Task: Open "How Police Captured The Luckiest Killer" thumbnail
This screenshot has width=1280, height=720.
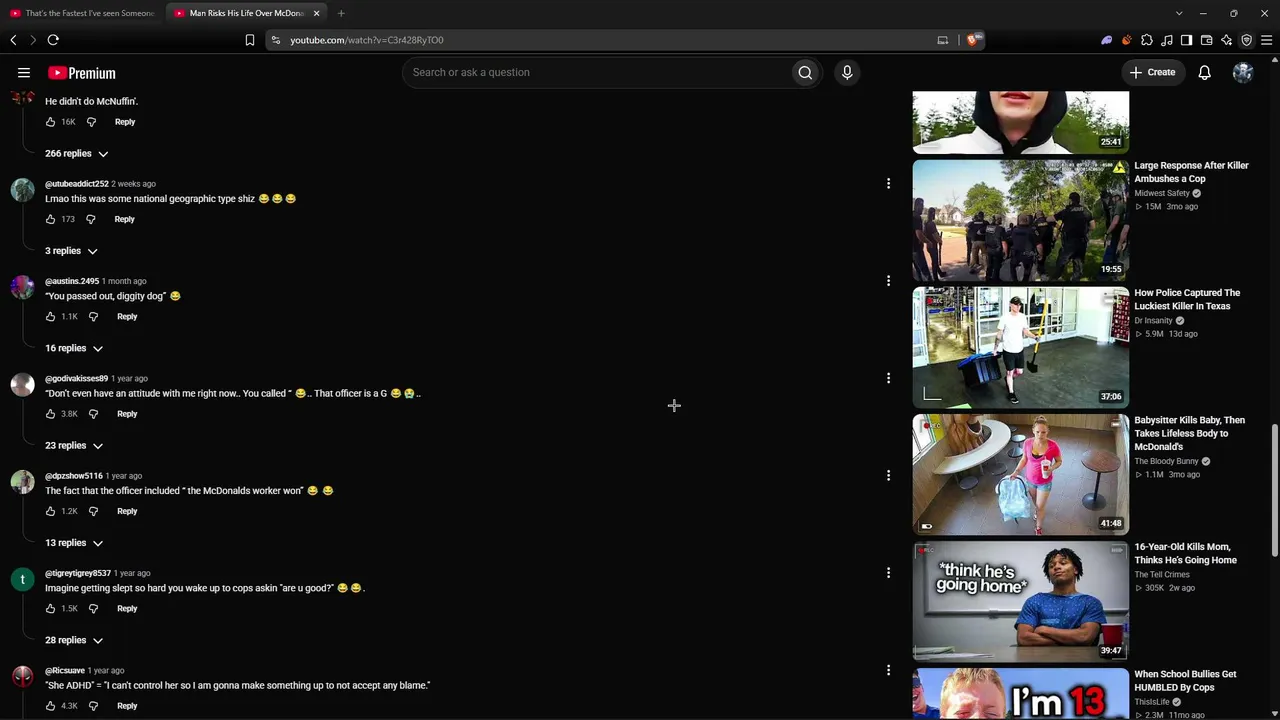Action: pos(1020,347)
